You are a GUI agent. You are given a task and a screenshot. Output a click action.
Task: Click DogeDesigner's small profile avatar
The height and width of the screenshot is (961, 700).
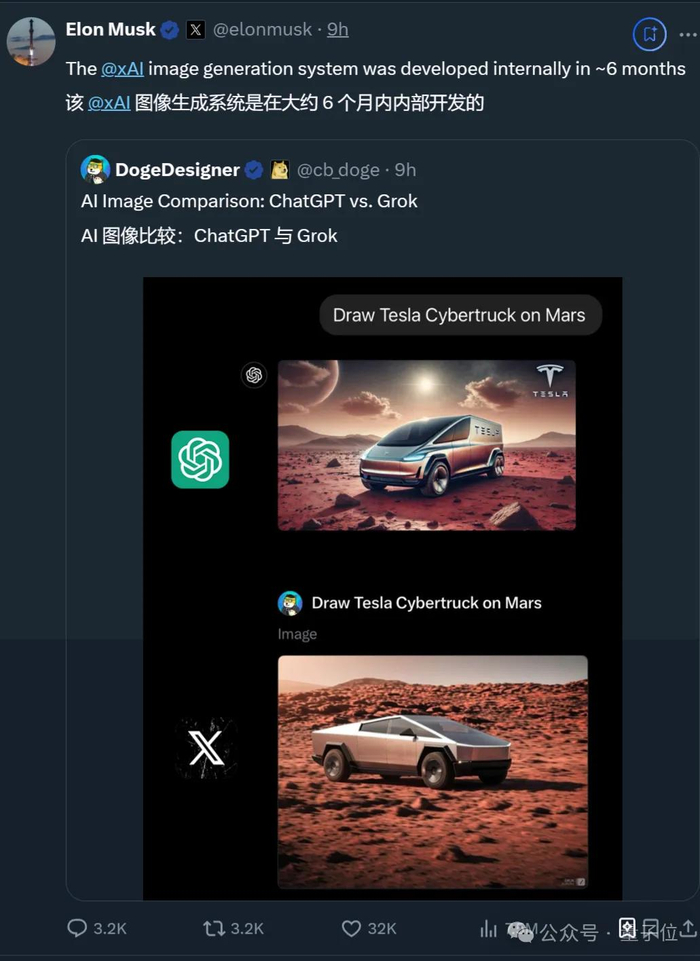coord(95,169)
